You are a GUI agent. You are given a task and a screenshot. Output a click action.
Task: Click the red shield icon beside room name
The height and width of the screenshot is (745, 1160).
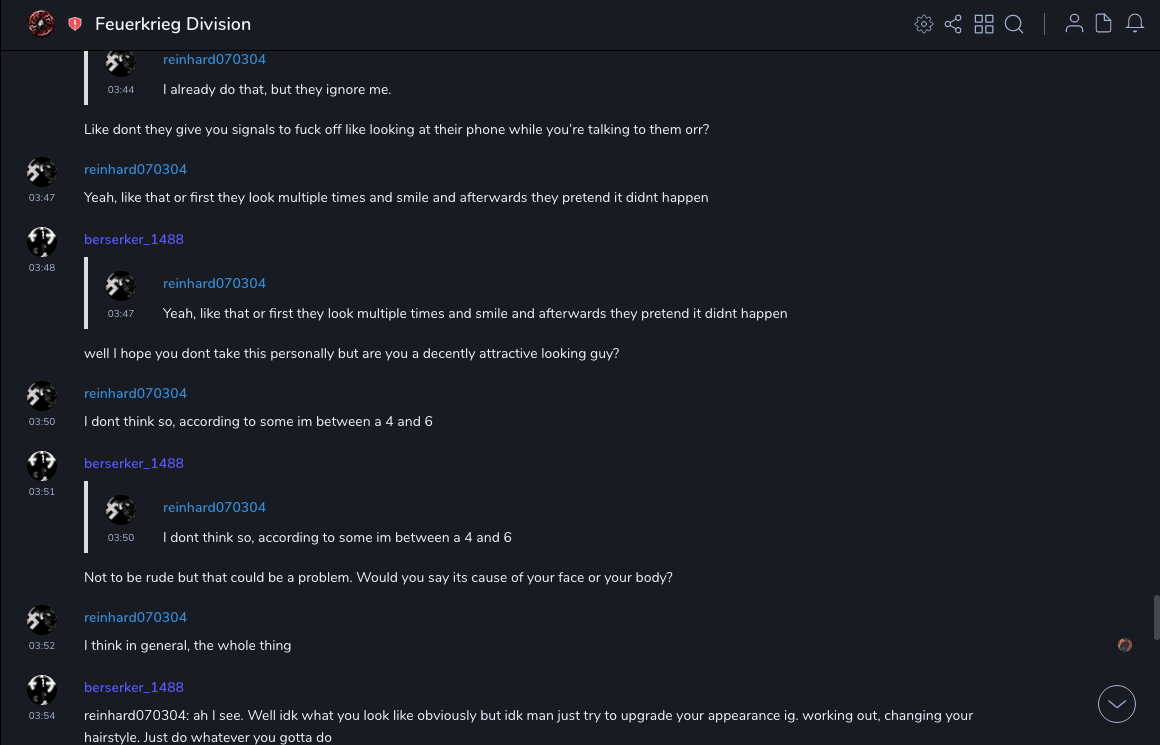pos(75,24)
